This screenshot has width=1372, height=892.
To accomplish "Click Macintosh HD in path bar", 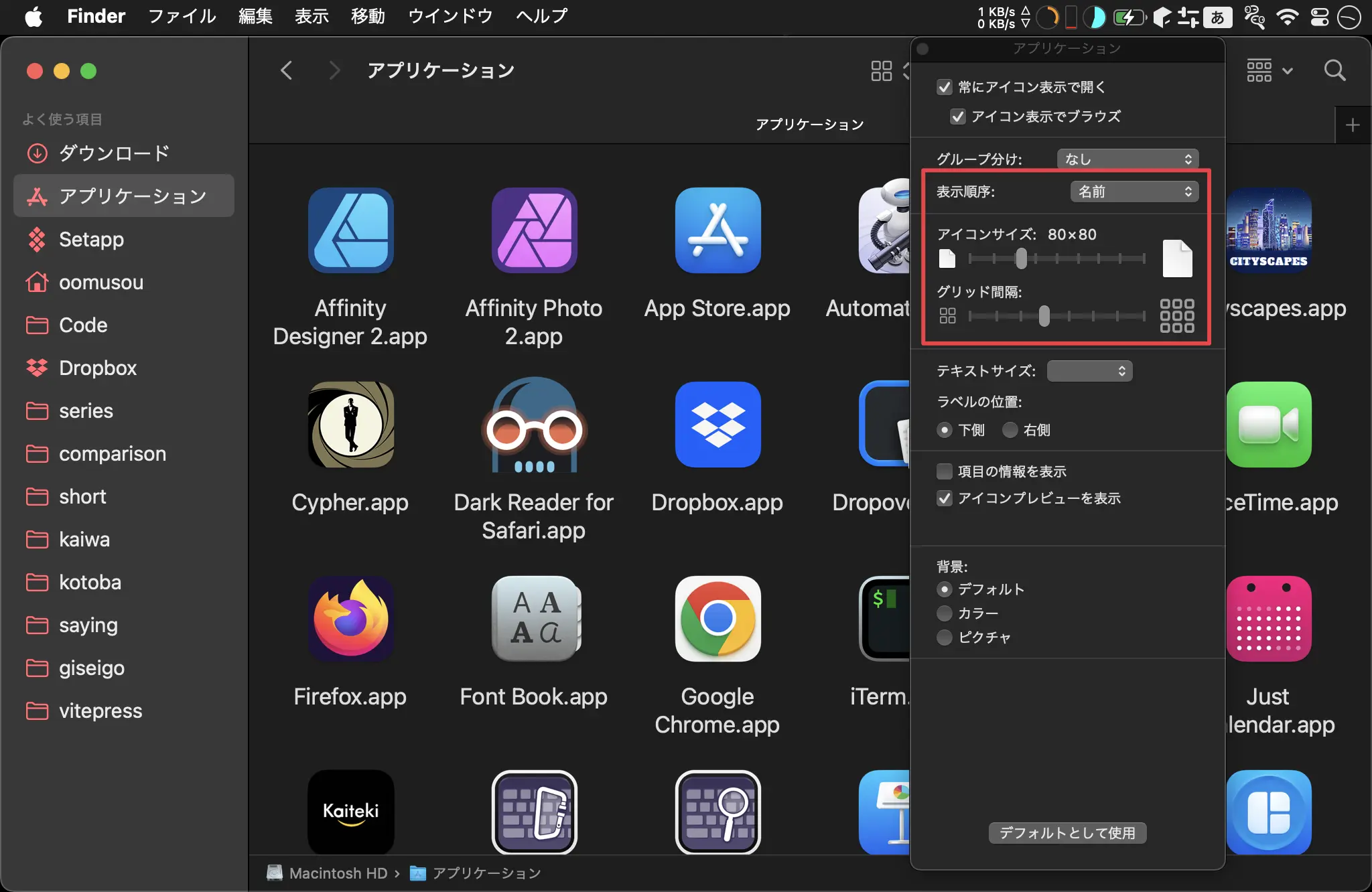I will pyautogui.click(x=328, y=873).
